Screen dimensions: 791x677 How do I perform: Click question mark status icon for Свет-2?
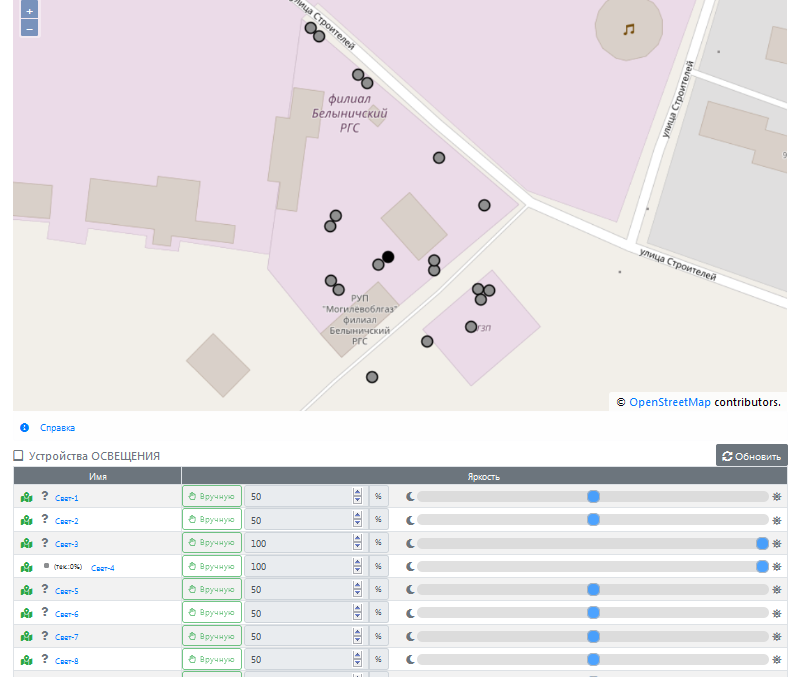45,520
